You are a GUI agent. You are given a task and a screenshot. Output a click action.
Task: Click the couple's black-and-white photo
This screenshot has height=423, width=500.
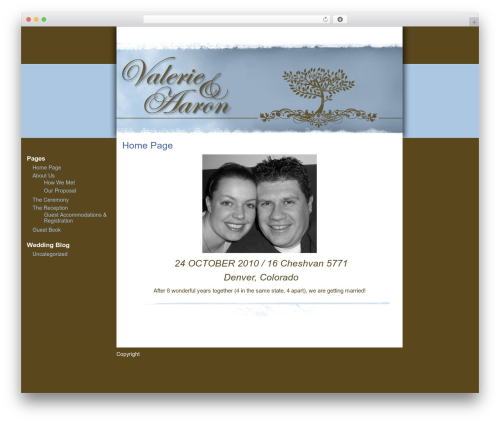(x=260, y=203)
